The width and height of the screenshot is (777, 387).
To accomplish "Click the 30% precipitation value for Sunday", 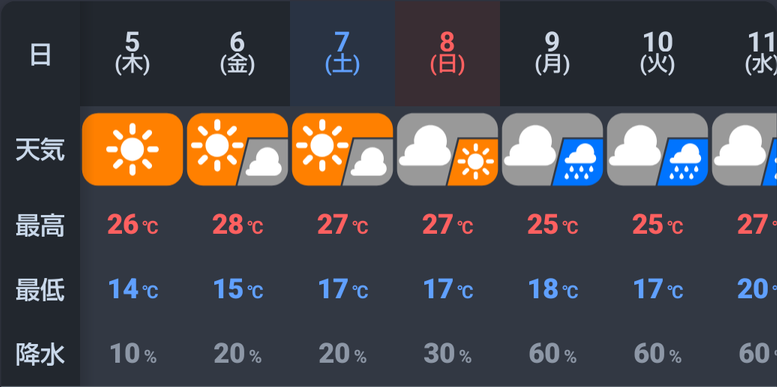I will 447,354.
